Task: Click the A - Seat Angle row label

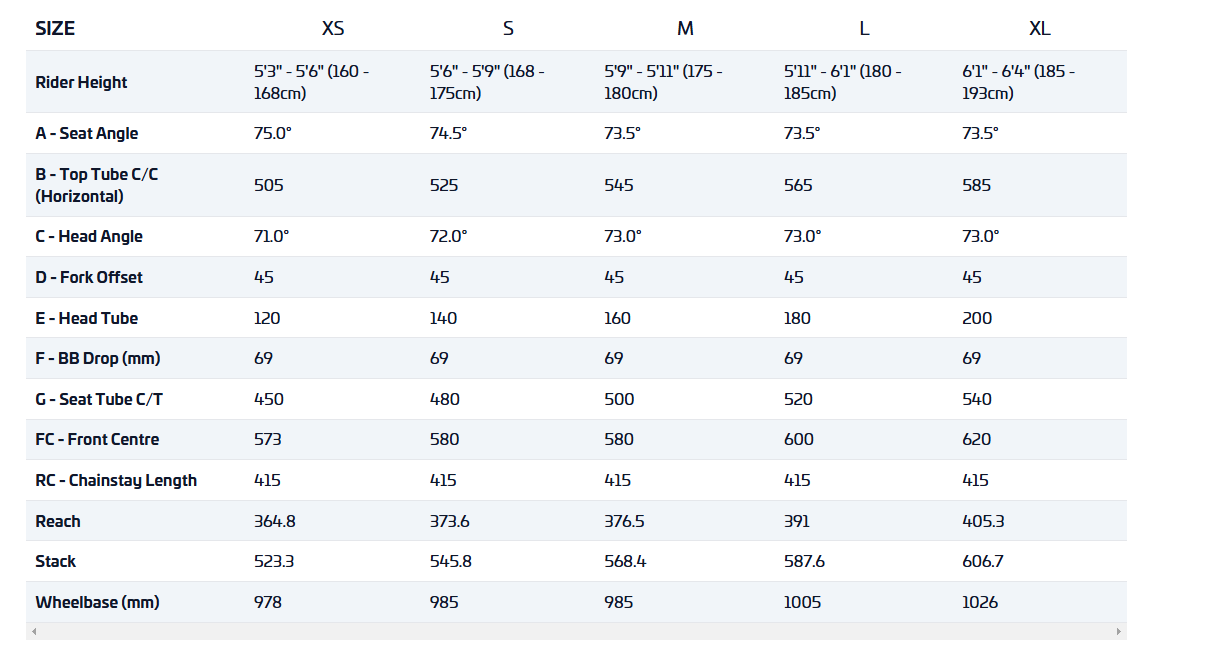Action: point(87,133)
